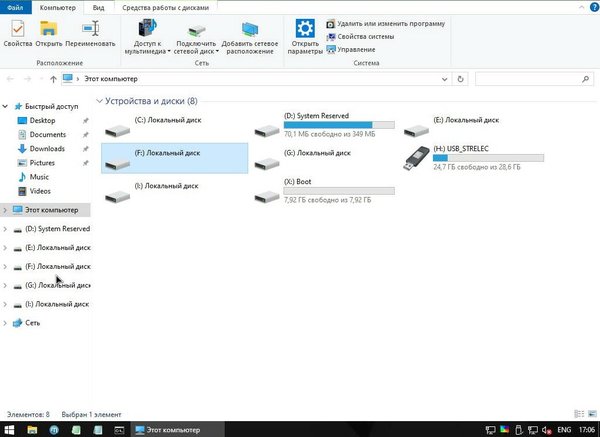Open the Файл (File) menu tab
This screenshot has height=437, width=600.
tap(14, 6)
